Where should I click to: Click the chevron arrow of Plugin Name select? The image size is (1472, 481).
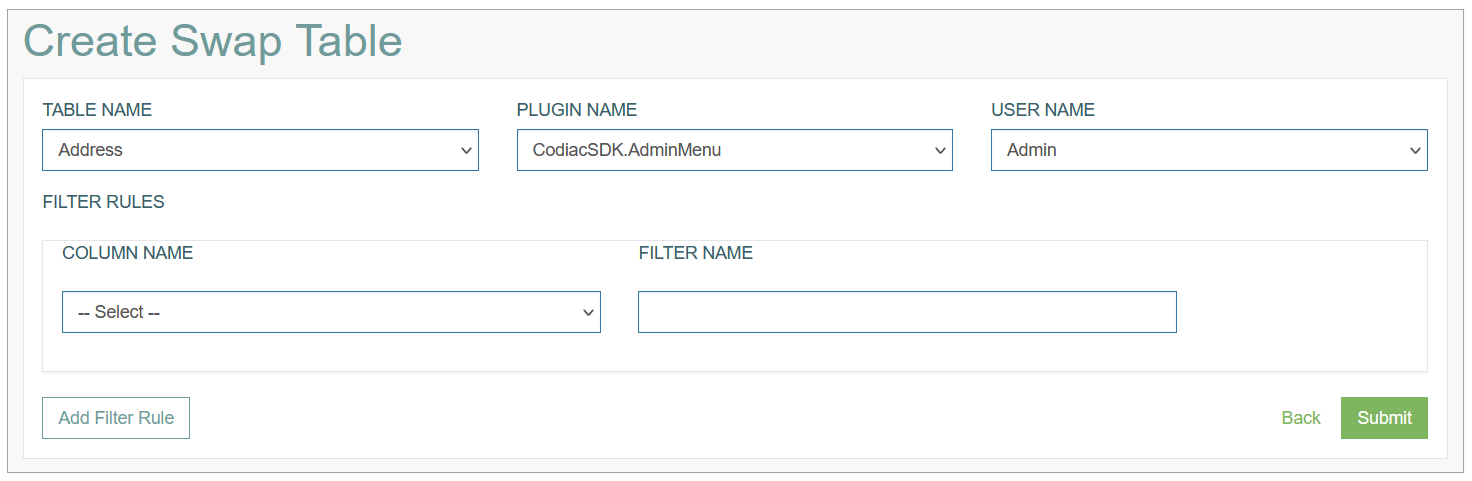[940, 151]
